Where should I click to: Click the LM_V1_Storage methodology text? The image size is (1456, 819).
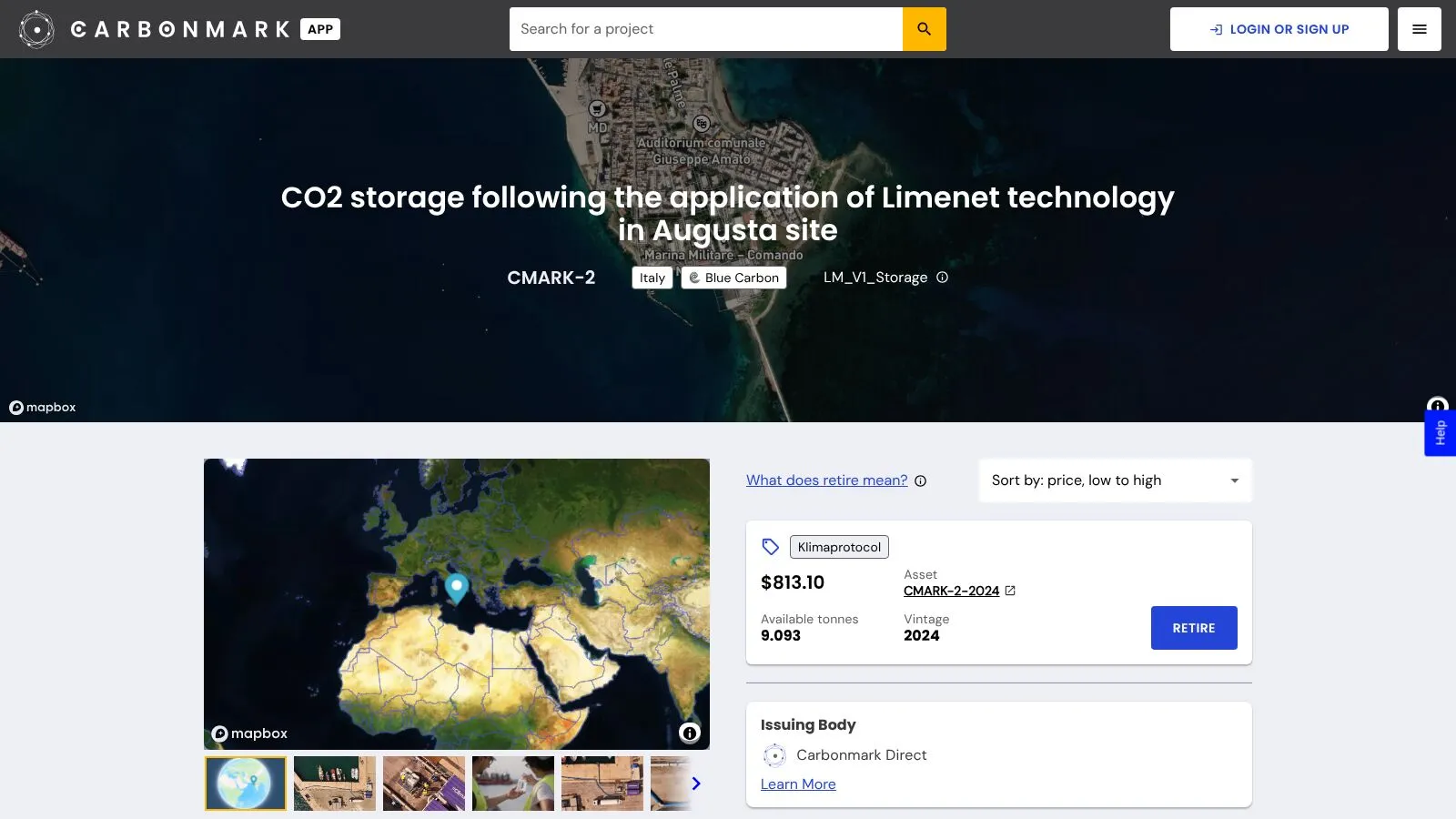click(875, 278)
